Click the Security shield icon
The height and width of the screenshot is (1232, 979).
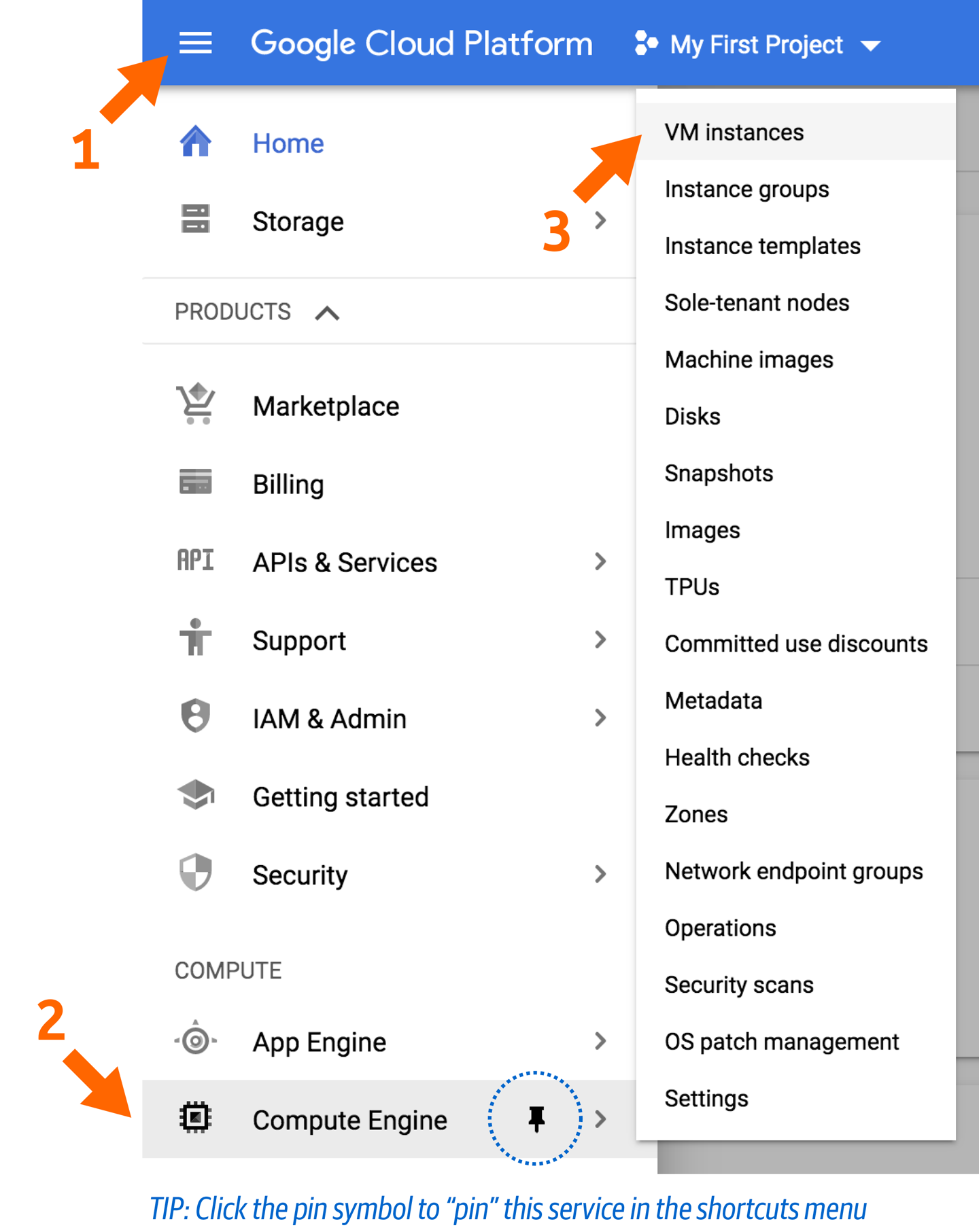[x=195, y=872]
